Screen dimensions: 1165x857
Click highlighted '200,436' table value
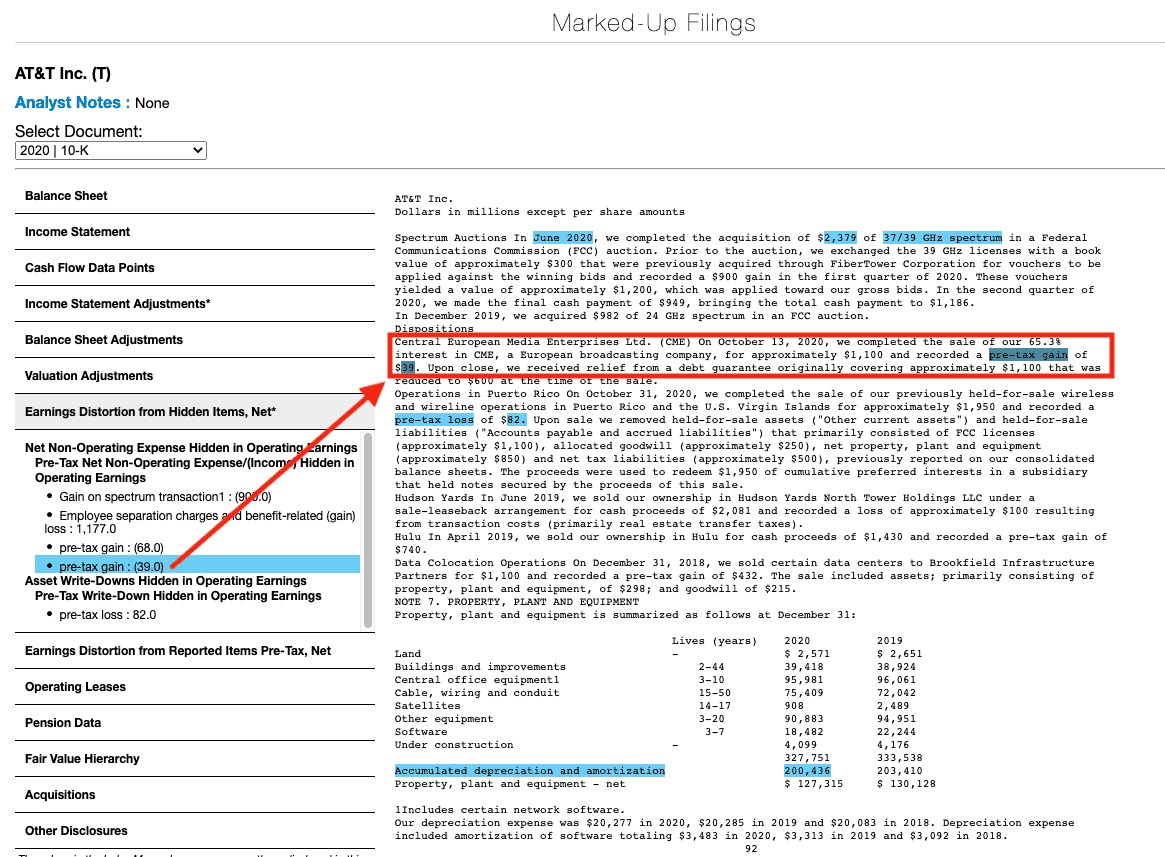(807, 771)
